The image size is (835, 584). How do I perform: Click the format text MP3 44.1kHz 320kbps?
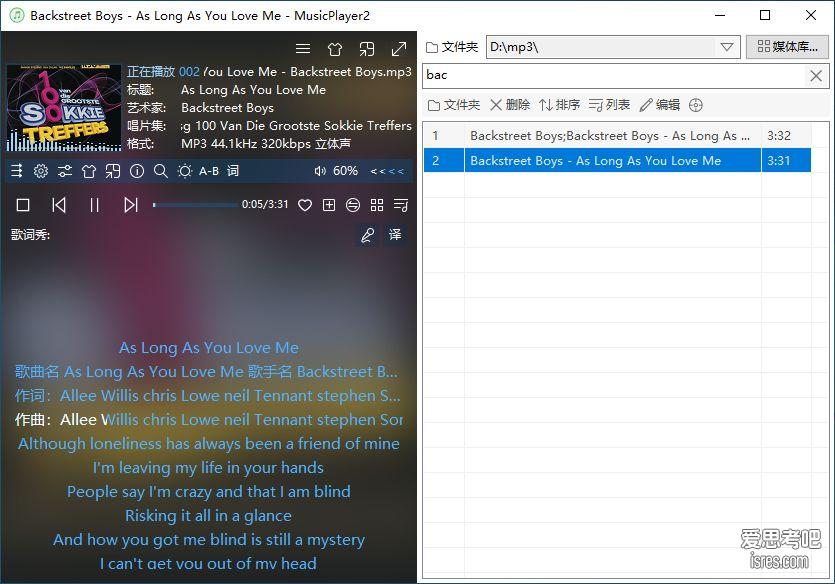[266, 144]
